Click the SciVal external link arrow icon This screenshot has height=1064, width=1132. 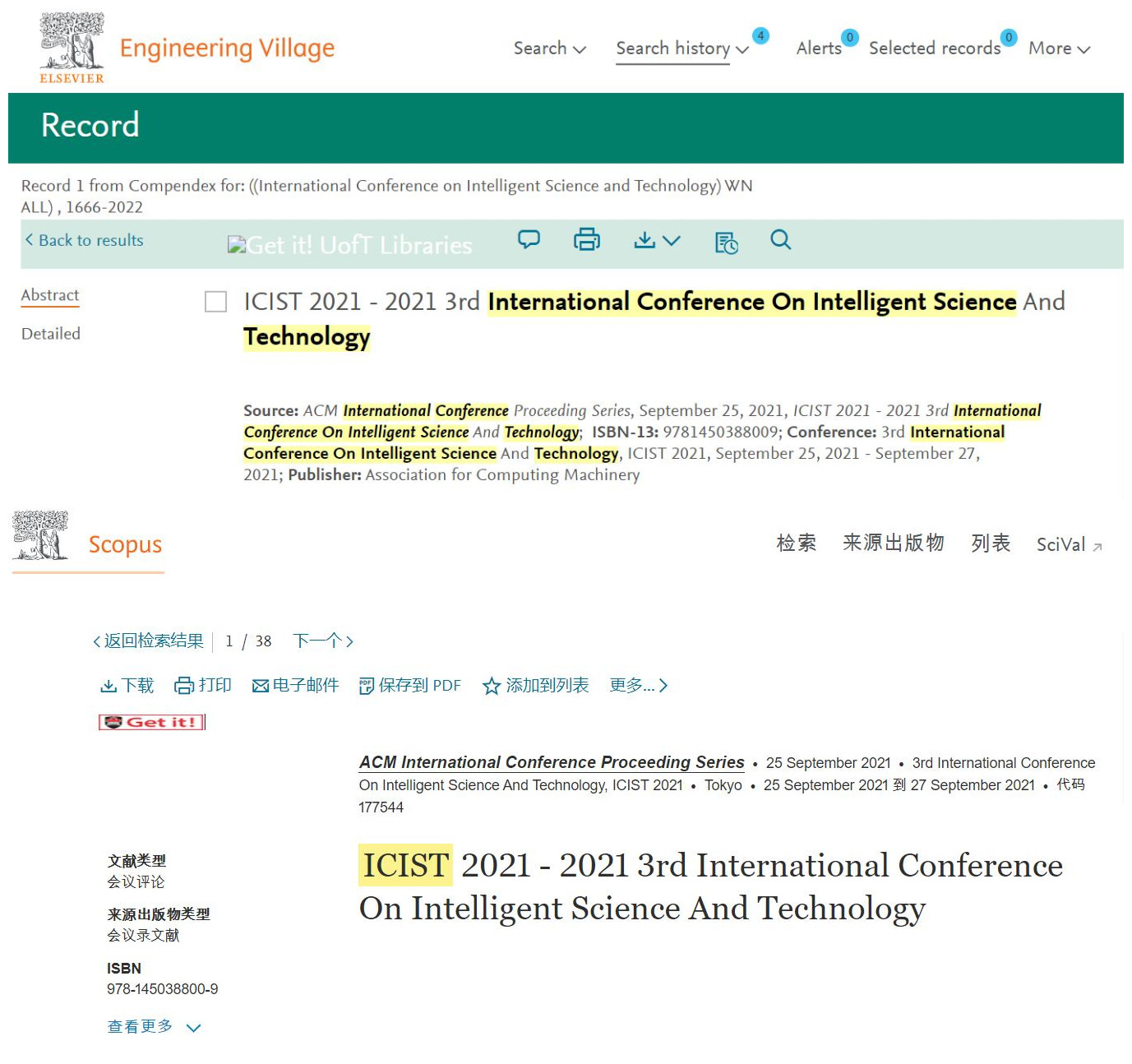(1097, 547)
